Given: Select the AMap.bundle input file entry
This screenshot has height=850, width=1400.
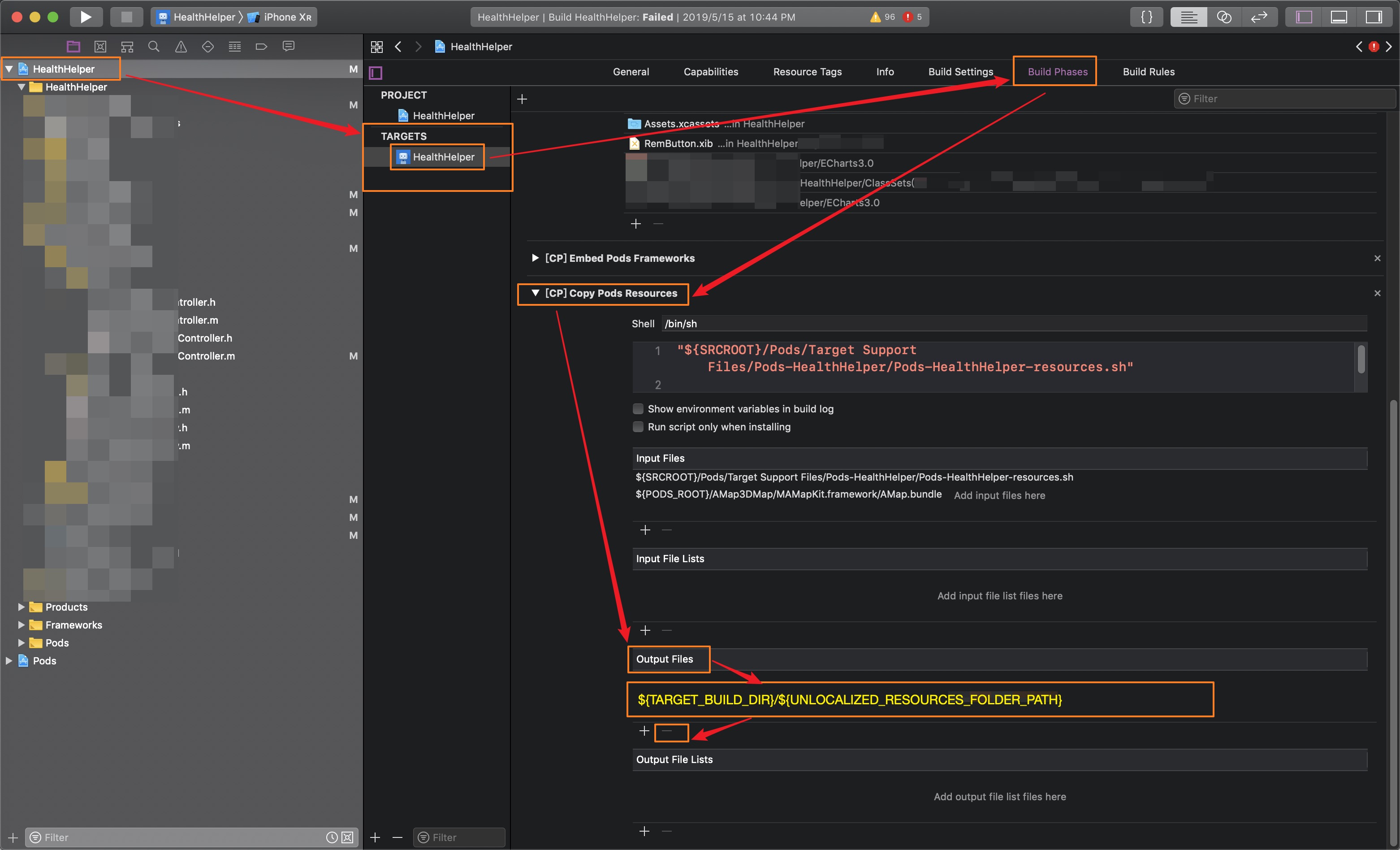Looking at the screenshot, I should click(x=788, y=494).
